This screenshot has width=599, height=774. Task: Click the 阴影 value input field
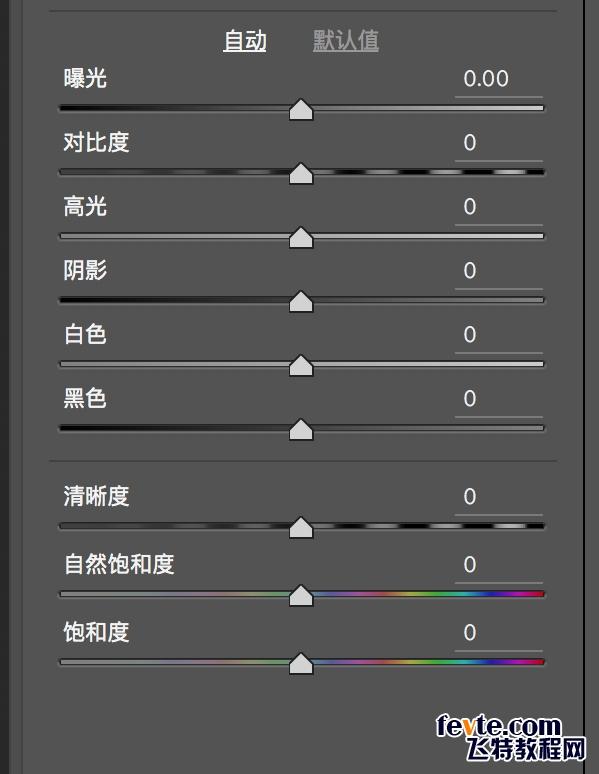499,271
